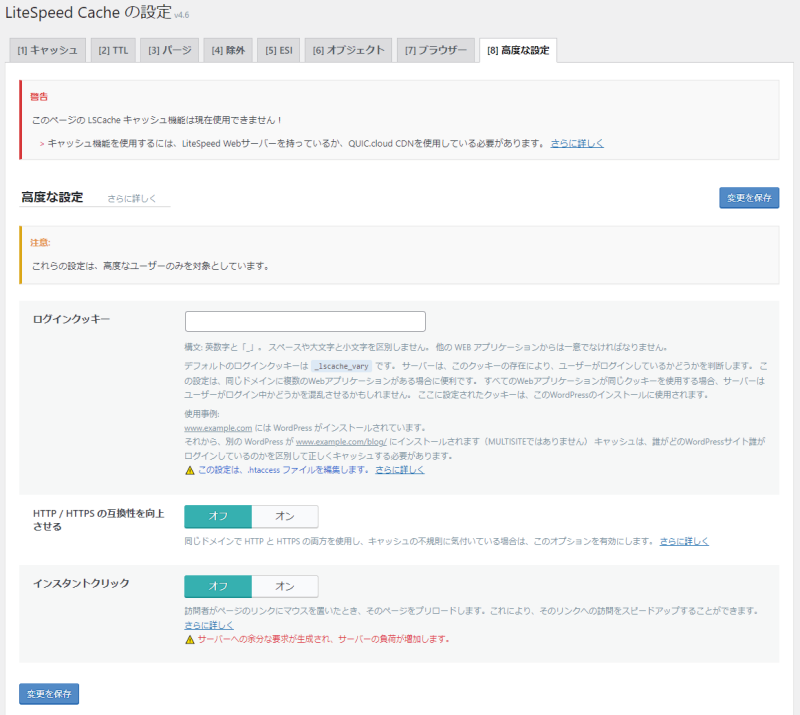The image size is (800, 715).
Task: Click さらに詳しく after the HTTP/HTTPS description
Action: point(684,541)
